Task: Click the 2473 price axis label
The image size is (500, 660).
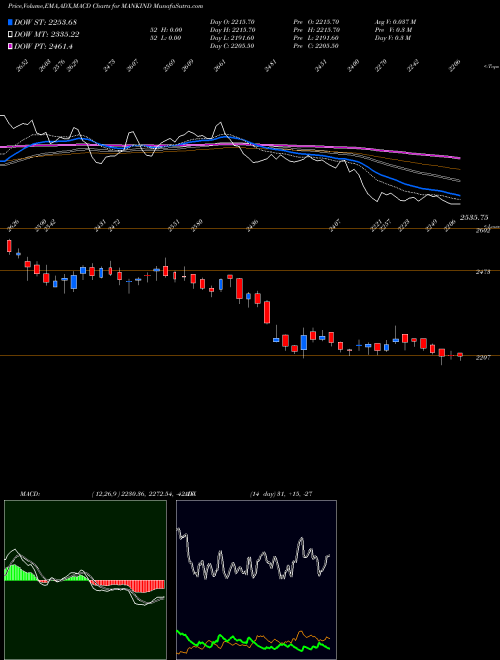Action: 483,272
